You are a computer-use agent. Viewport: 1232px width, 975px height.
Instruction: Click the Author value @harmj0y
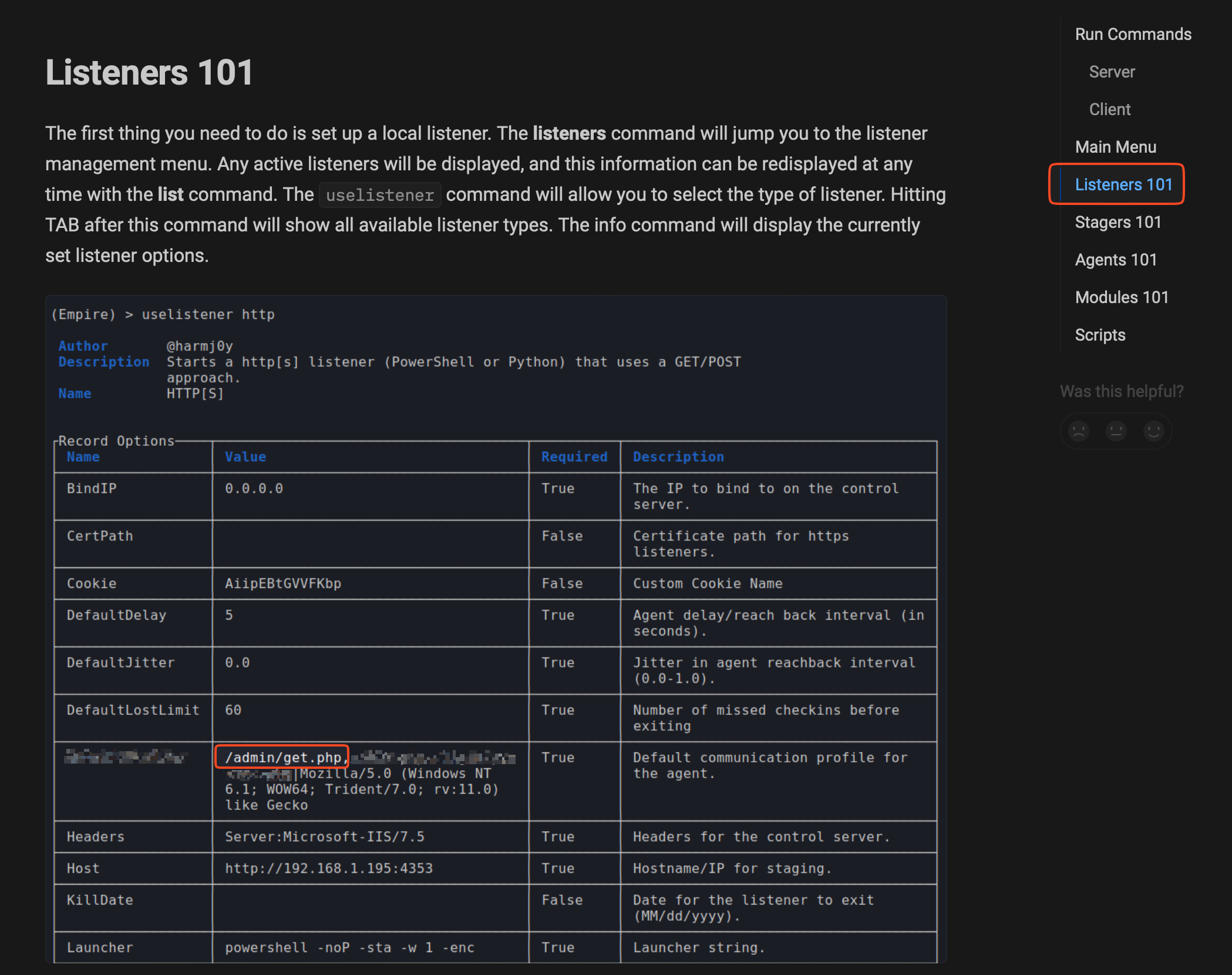[x=200, y=347]
